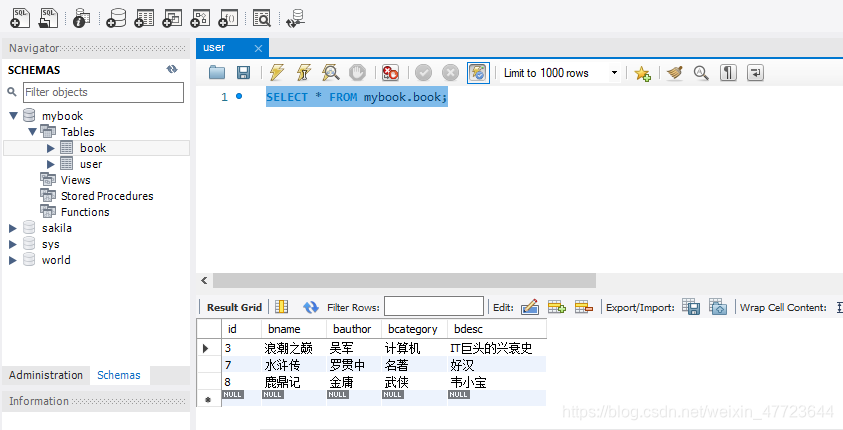
Task: Refresh the schemas list
Action: tap(172, 69)
